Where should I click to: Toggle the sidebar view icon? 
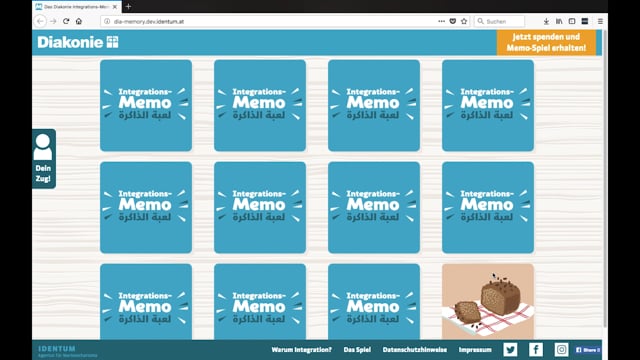coord(572,21)
